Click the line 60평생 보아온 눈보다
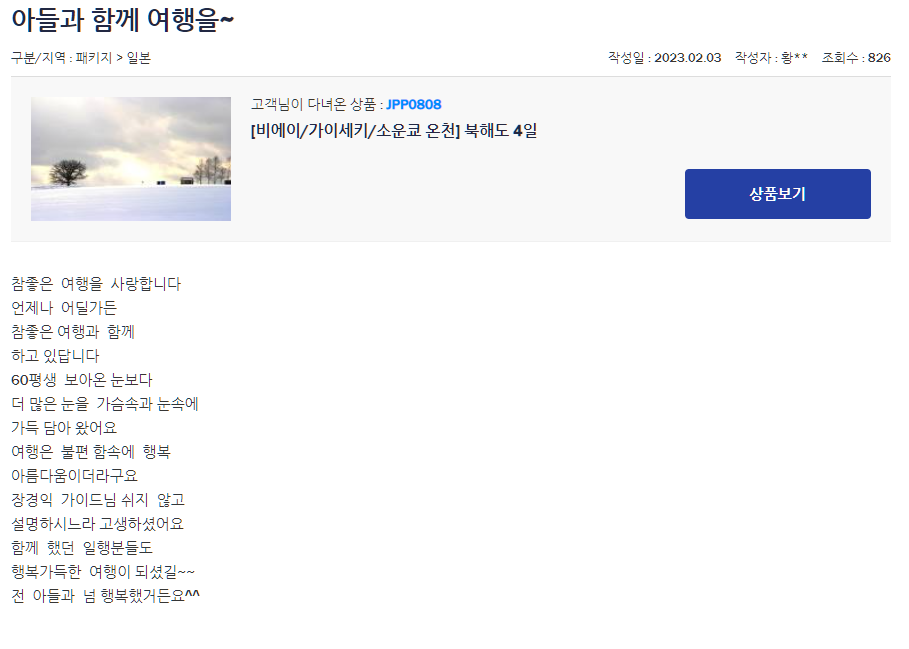The image size is (909, 649). pos(82,380)
